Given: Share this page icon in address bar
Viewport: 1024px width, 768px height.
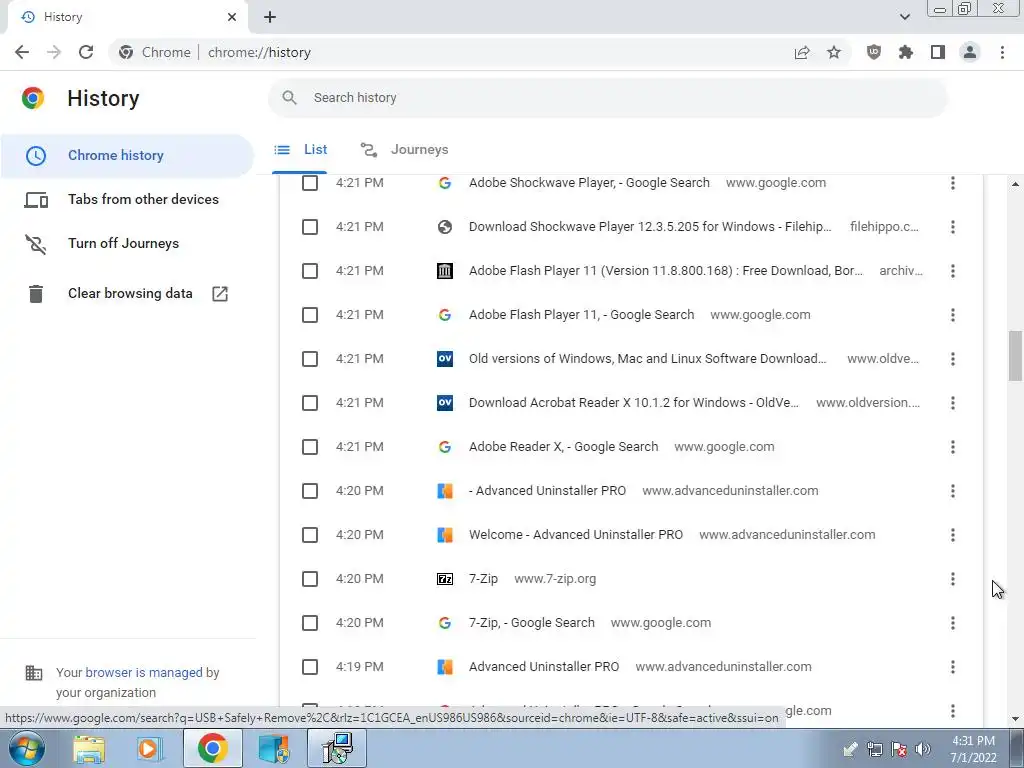Looking at the screenshot, I should [802, 52].
